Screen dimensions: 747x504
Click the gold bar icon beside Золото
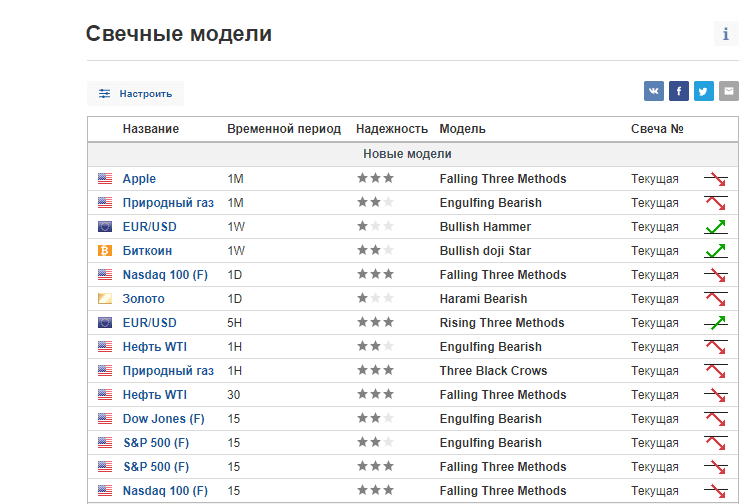pyautogui.click(x=105, y=299)
